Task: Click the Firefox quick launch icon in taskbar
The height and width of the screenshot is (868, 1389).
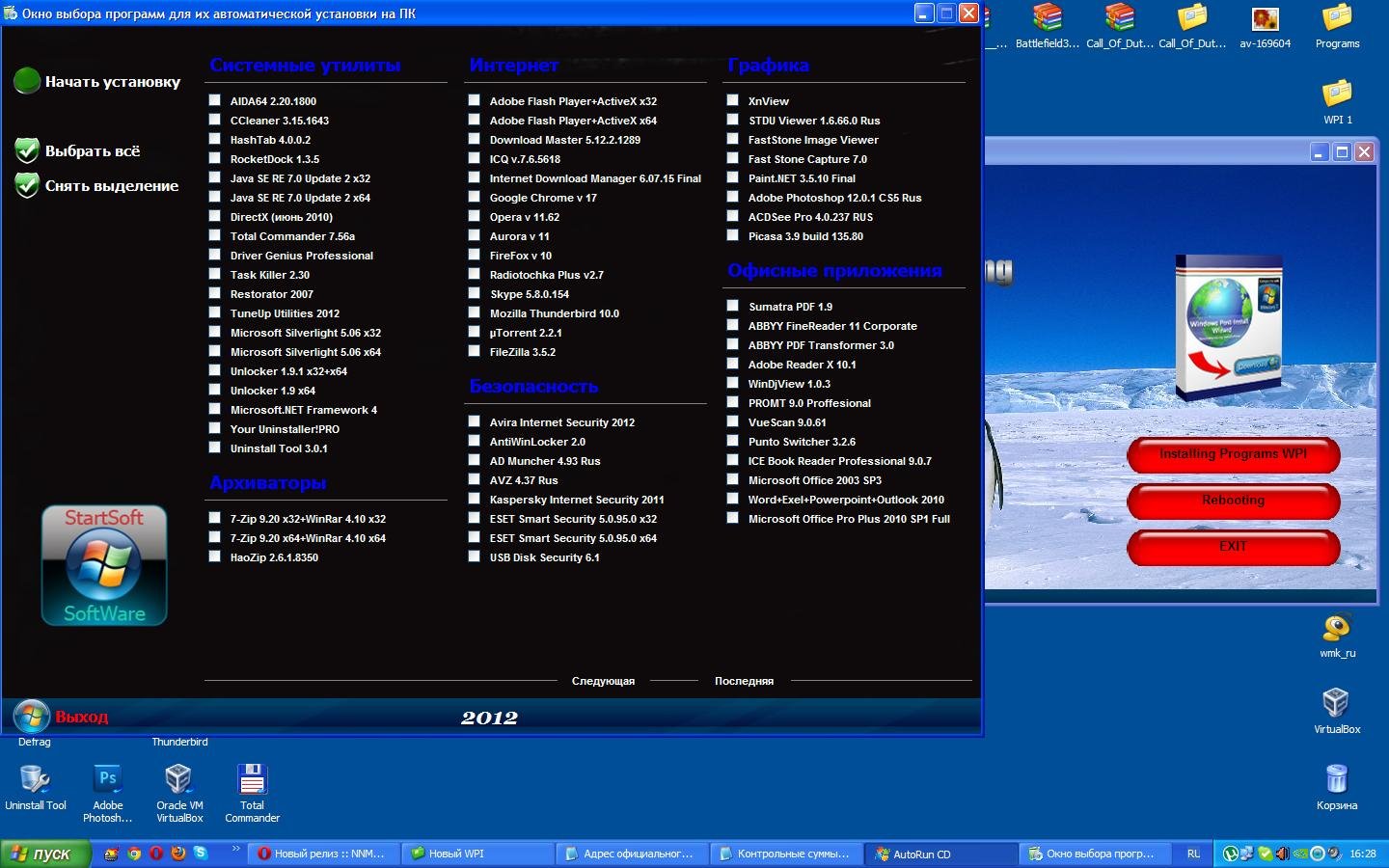Action: point(178,854)
